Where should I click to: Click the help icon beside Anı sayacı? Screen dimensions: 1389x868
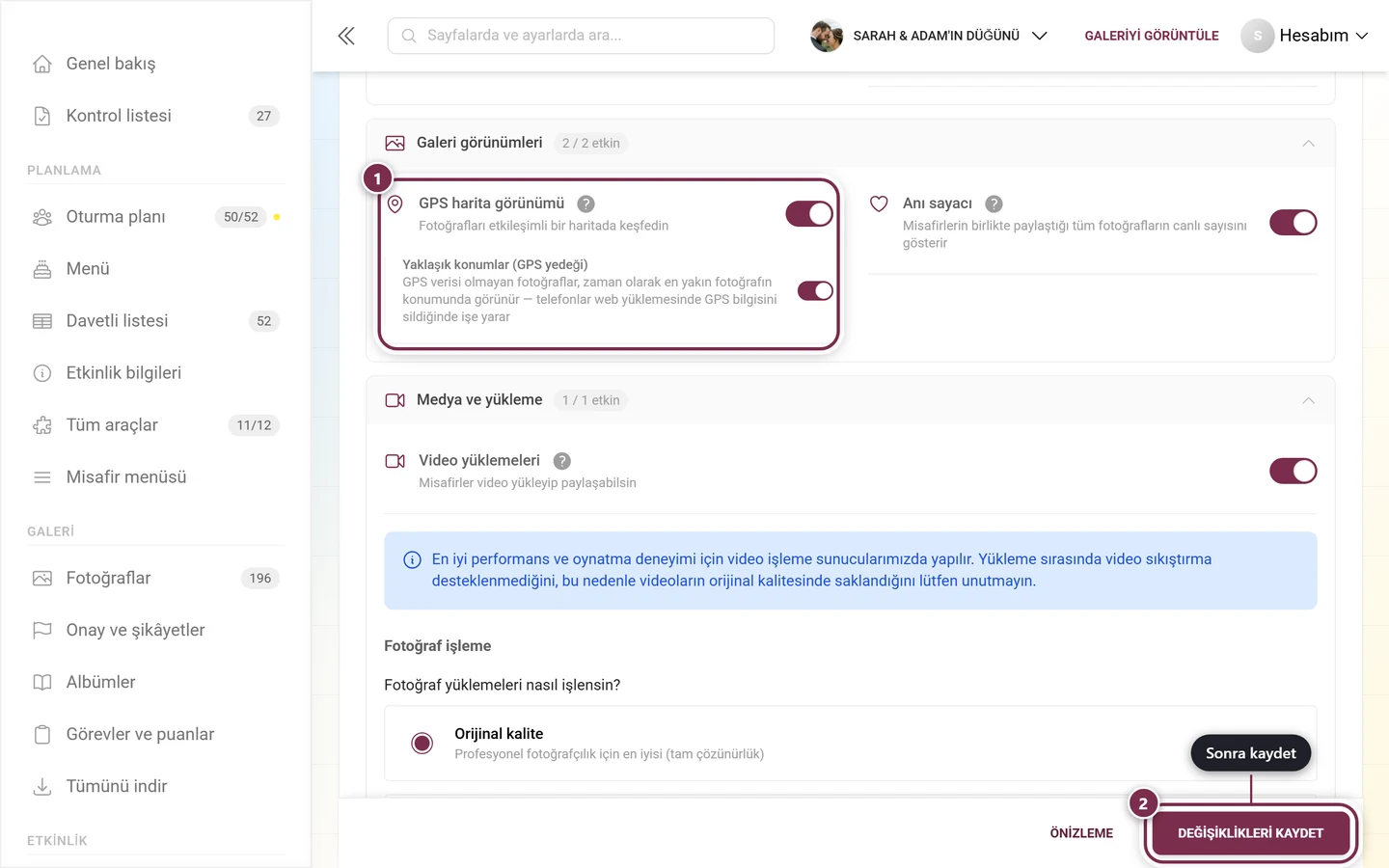(994, 203)
